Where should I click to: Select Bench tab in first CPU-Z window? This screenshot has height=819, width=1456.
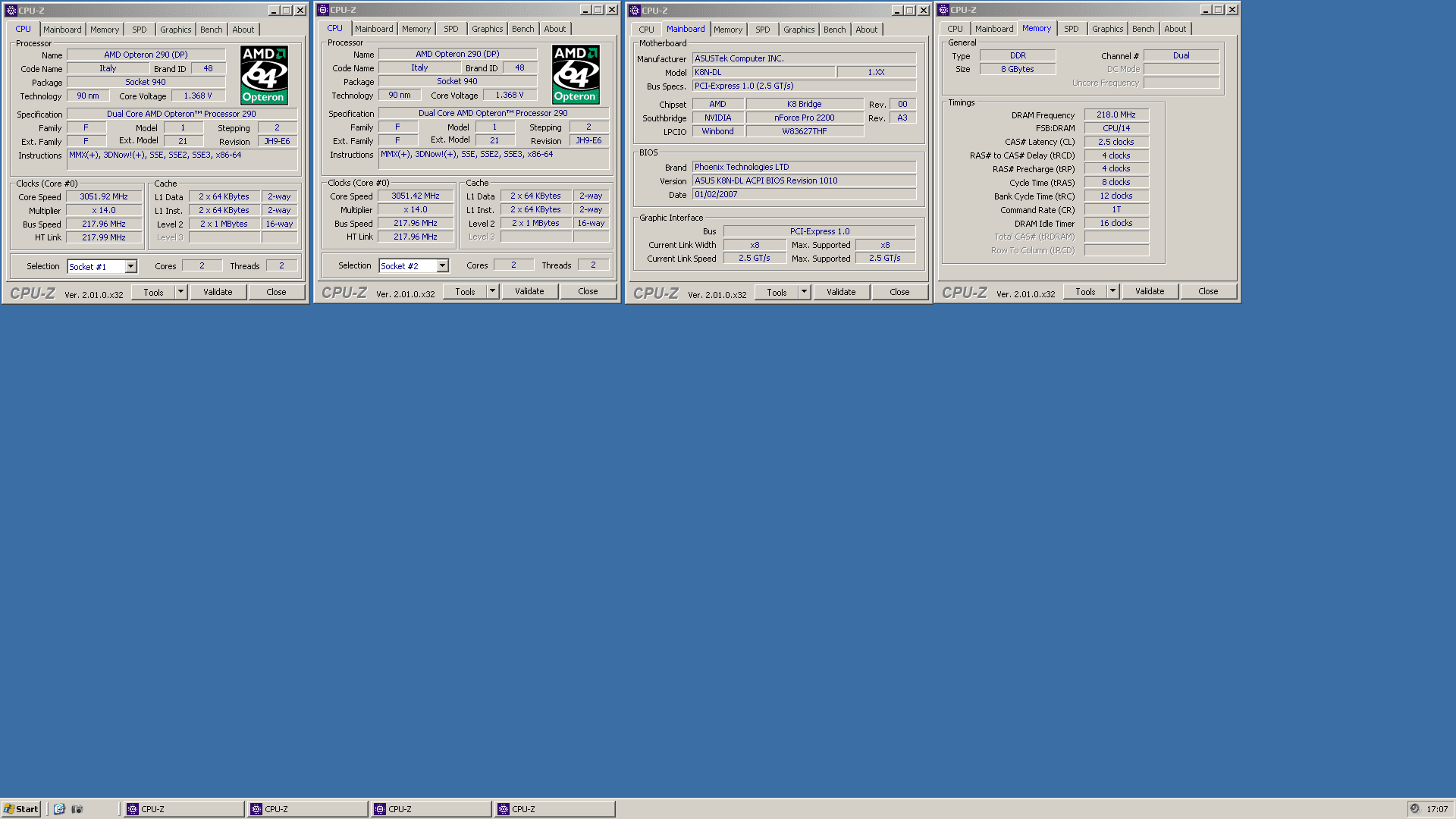coord(211,30)
